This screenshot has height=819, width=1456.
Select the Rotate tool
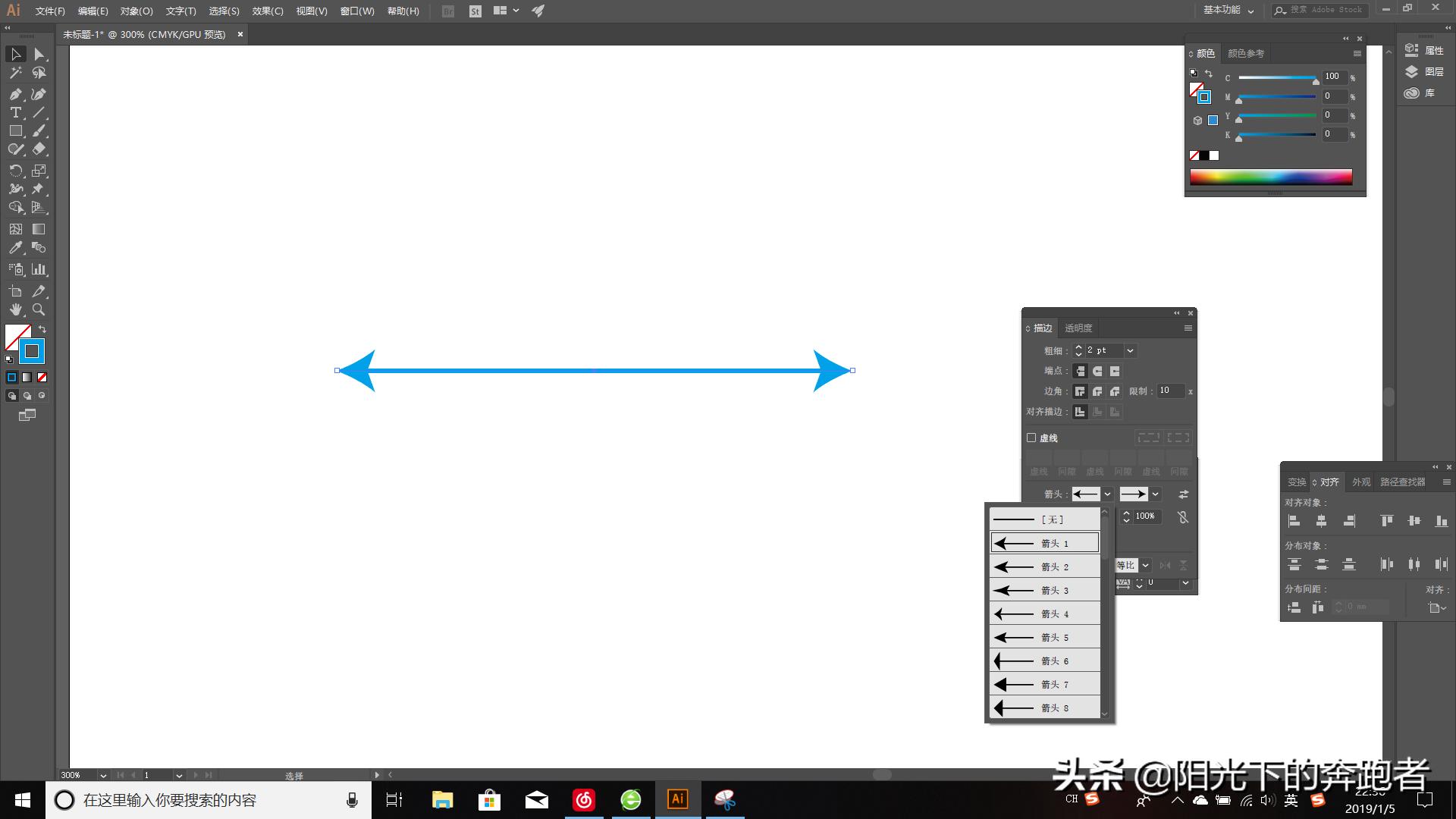(15, 171)
